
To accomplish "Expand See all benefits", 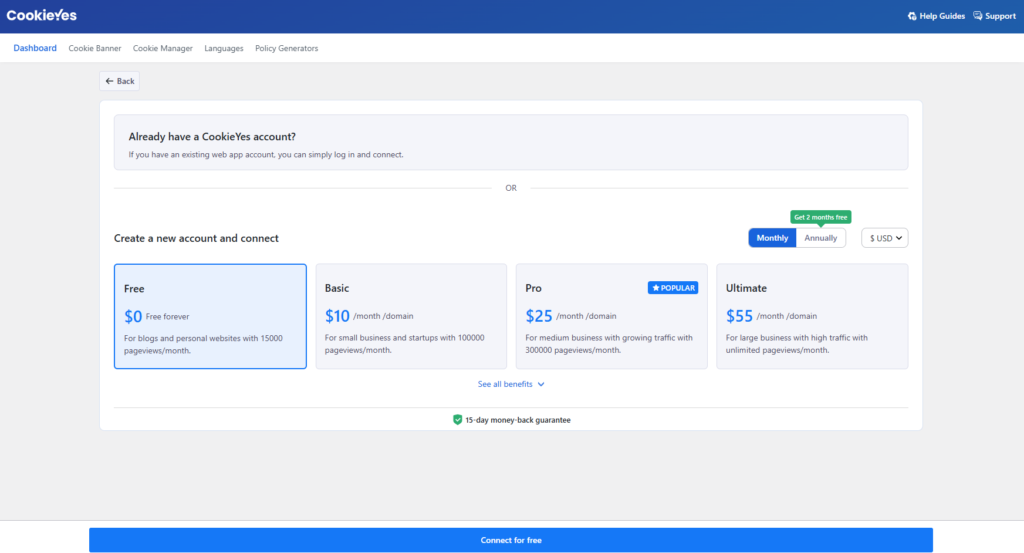I will point(511,384).
